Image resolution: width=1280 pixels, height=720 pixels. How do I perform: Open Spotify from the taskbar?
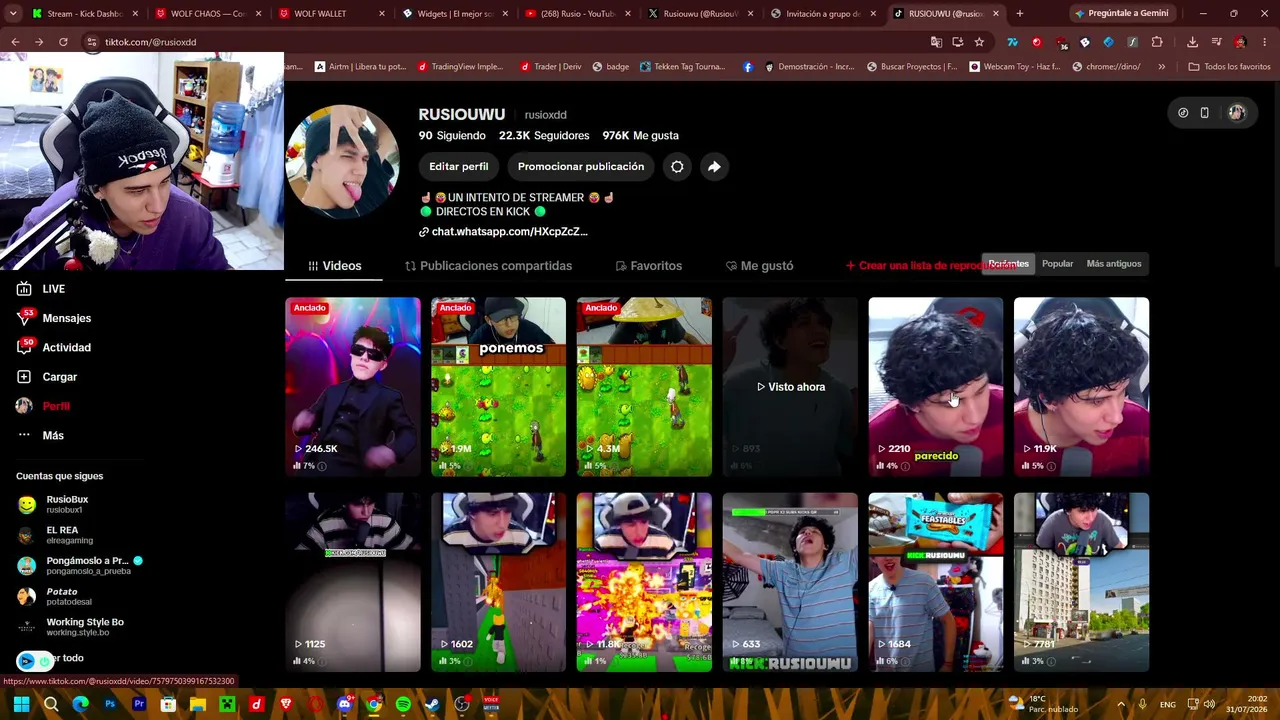point(403,705)
